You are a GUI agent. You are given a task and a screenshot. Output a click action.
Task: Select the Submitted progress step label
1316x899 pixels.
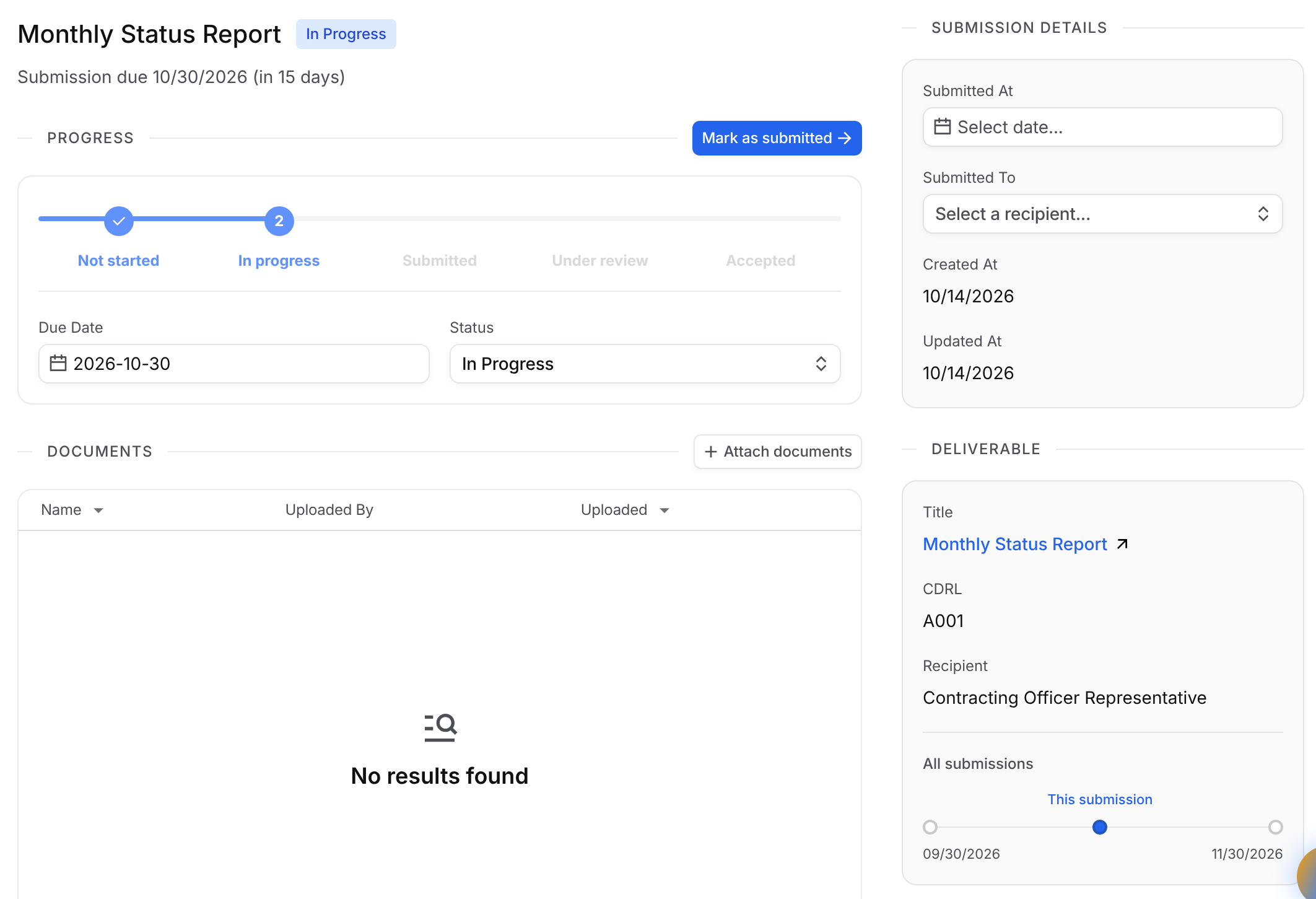(x=440, y=261)
